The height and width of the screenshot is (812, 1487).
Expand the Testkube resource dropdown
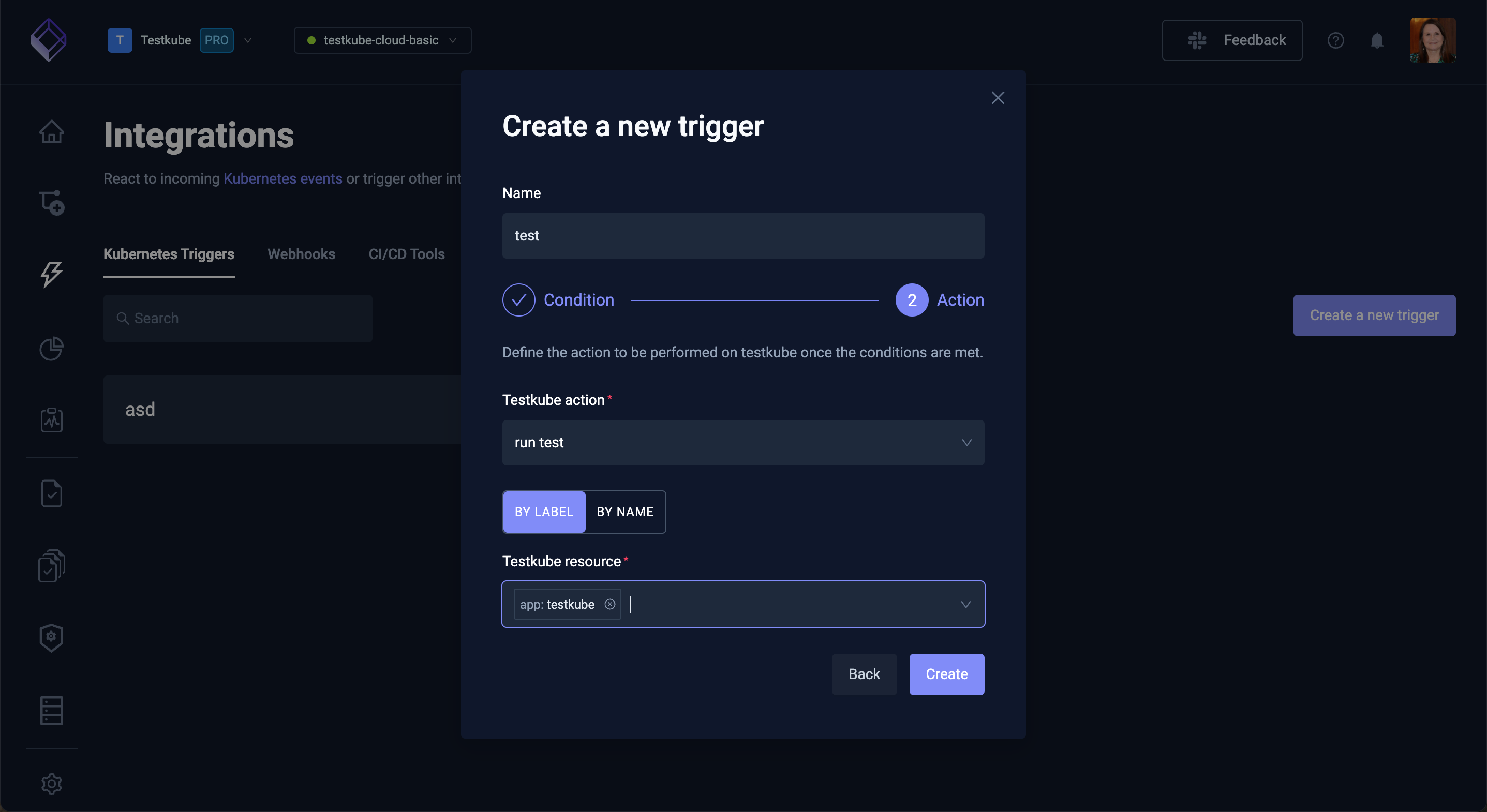click(965, 604)
